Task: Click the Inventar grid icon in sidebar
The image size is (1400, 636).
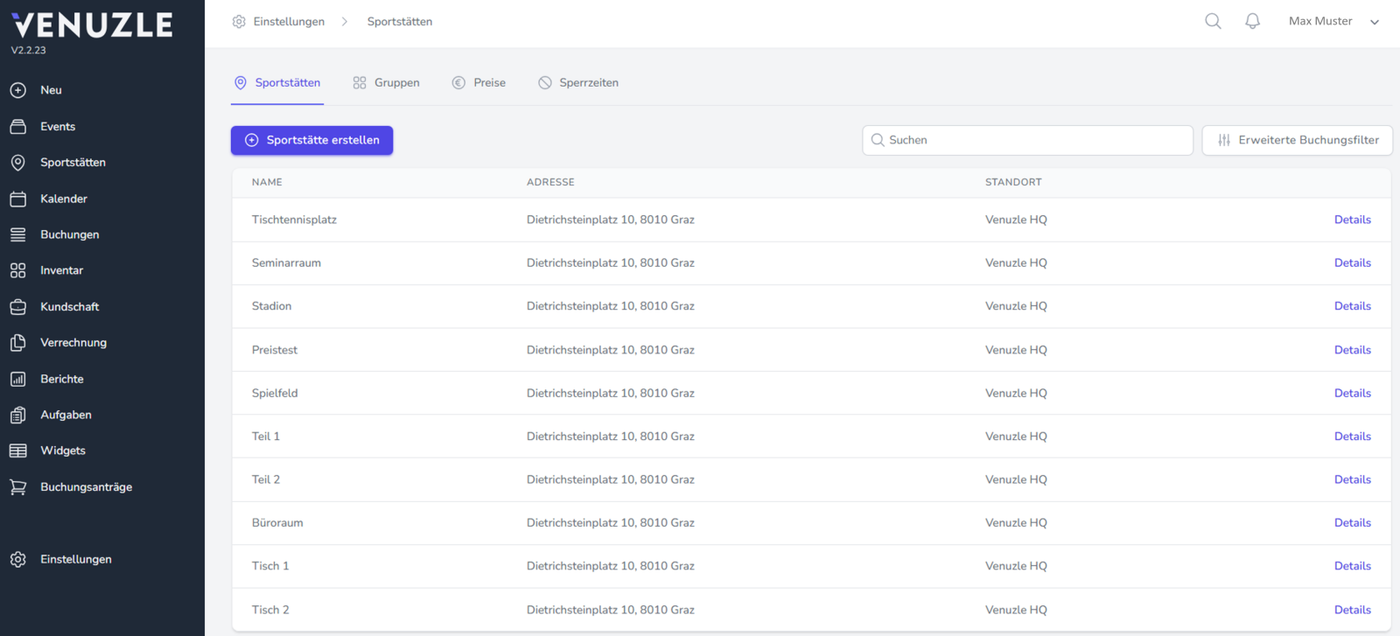Action: pos(18,271)
